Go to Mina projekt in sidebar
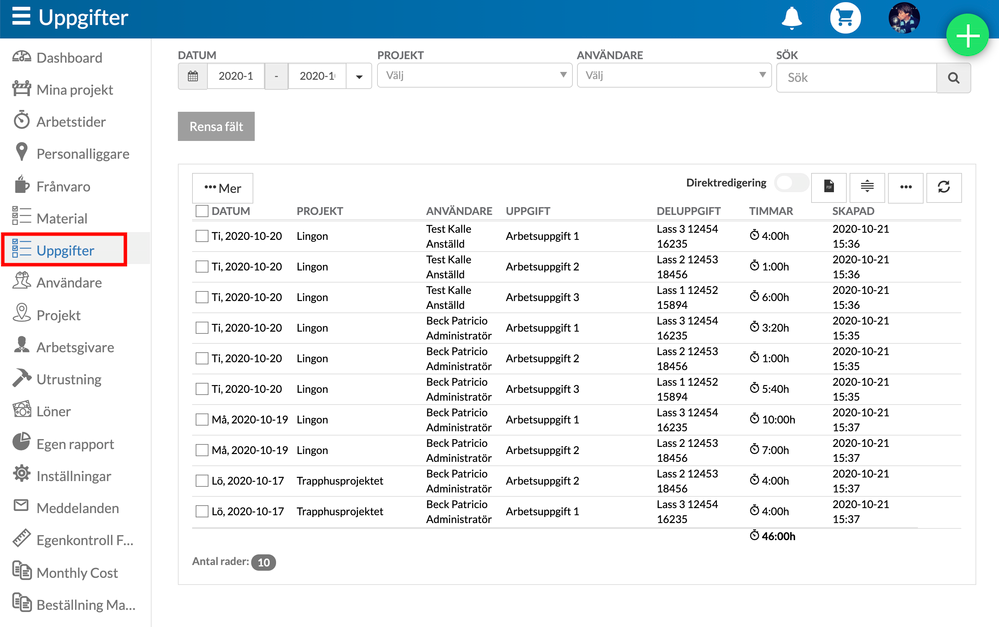 click(75, 90)
